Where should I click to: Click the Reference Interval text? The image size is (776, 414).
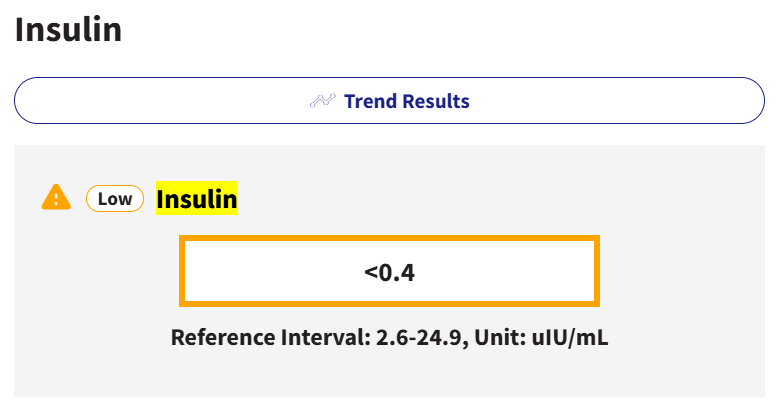tap(271, 337)
